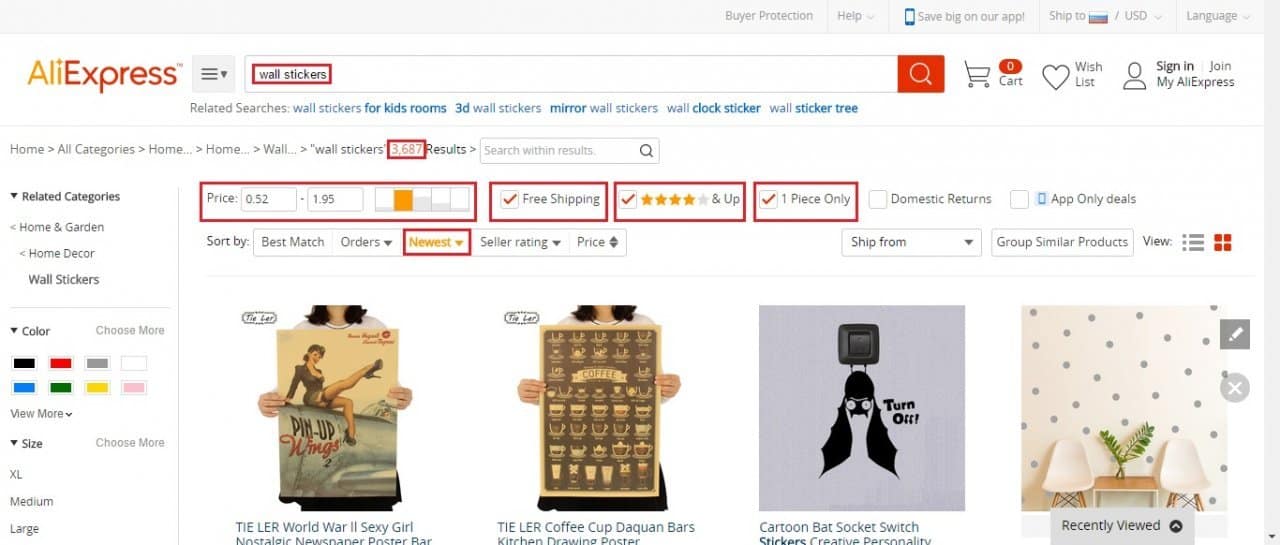
Task: Open the all-categories hamburger dropdown
Action: pos(213,74)
